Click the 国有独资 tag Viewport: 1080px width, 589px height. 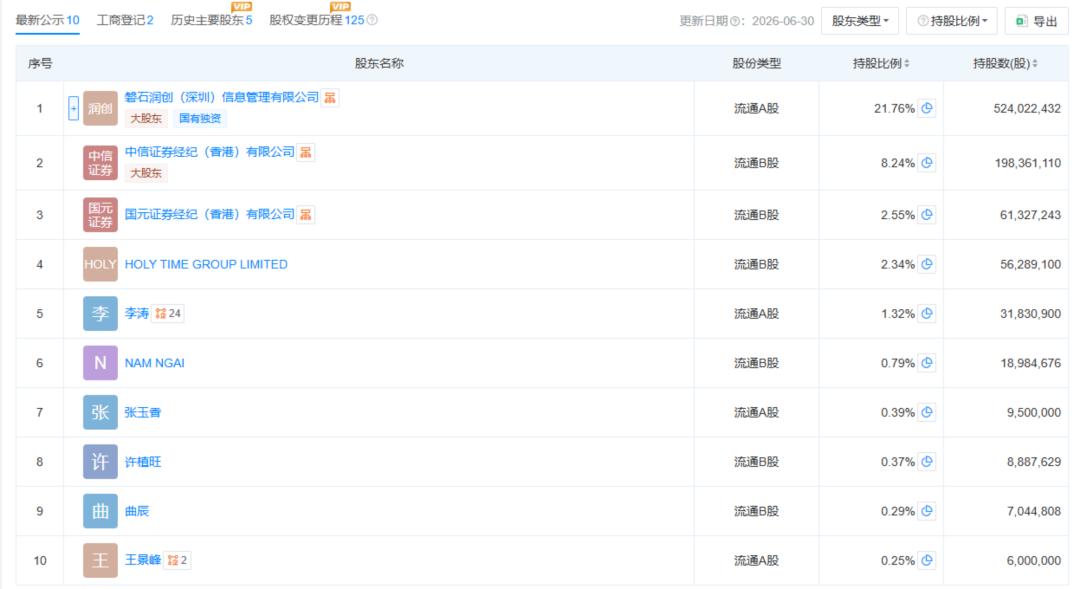pyautogui.click(x=200, y=118)
